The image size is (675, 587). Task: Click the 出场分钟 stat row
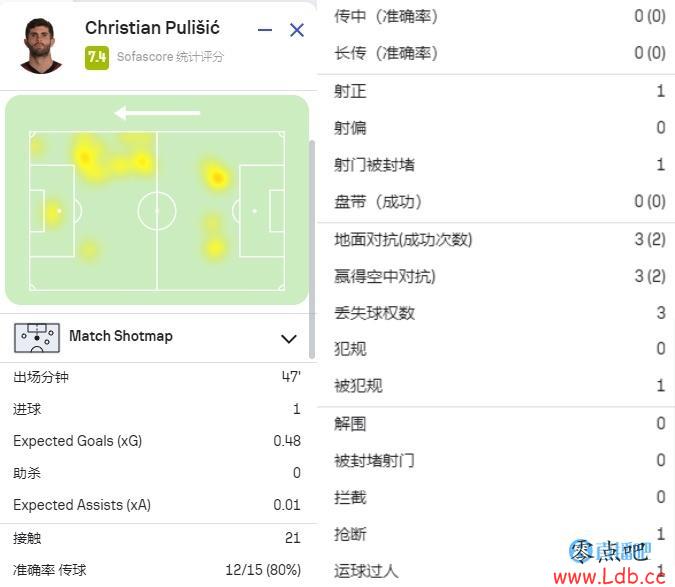[x=157, y=377]
